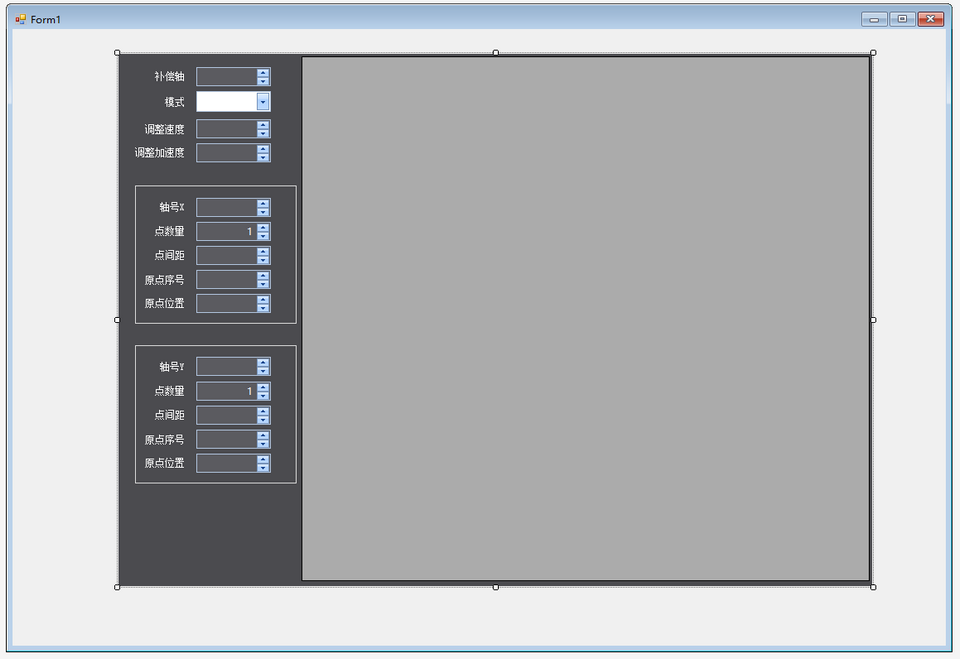This screenshot has width=960, height=659.
Task: Click the 模式 label text
Action: (x=174, y=102)
